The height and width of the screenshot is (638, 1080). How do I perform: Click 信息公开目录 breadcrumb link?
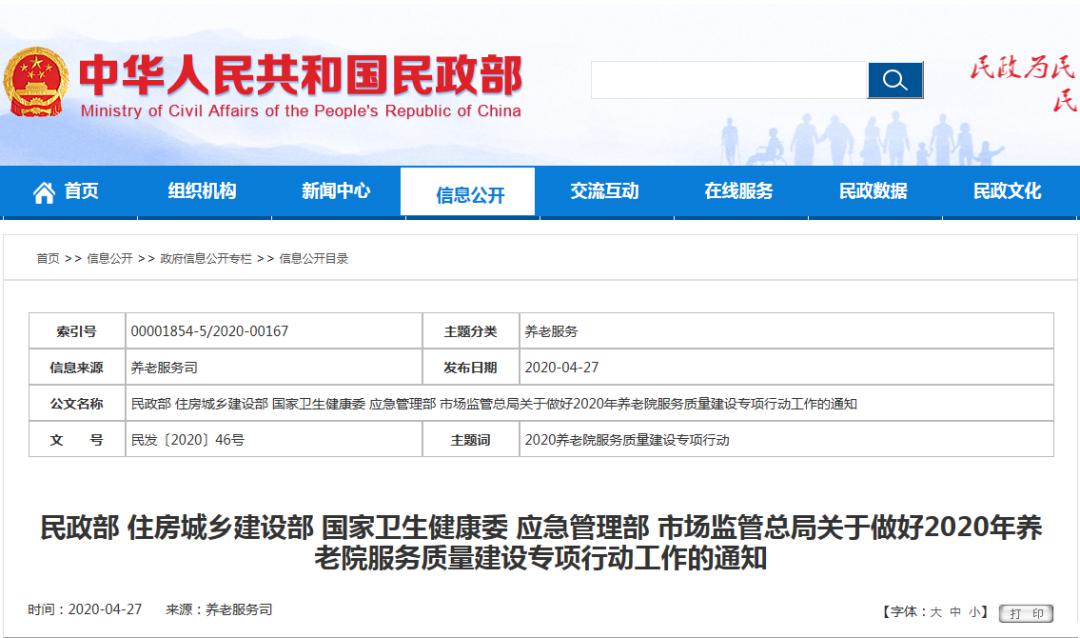[313, 258]
